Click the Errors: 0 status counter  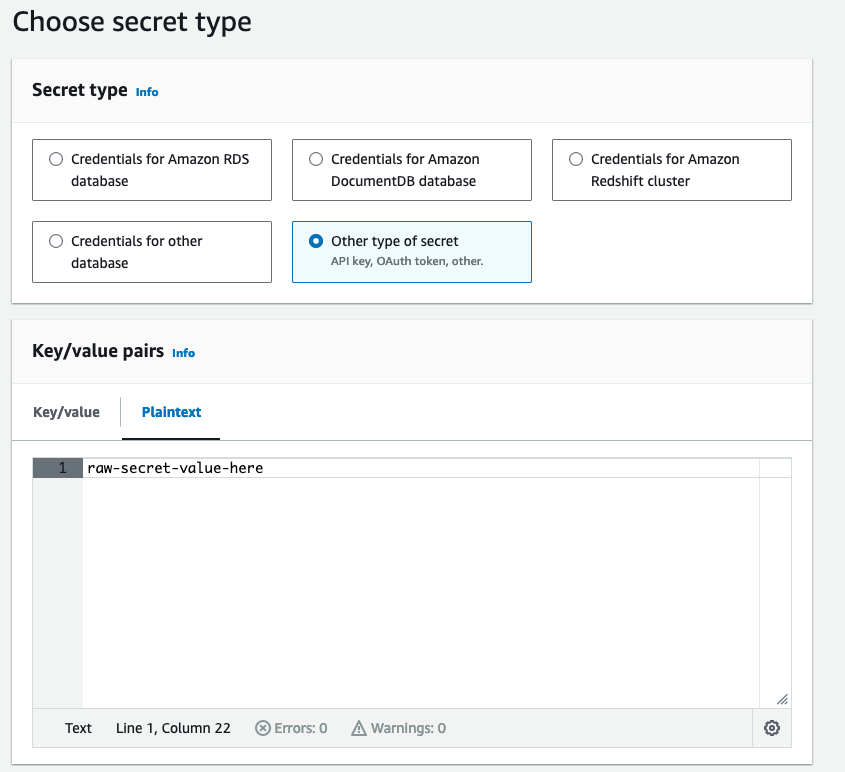pyautogui.click(x=291, y=728)
